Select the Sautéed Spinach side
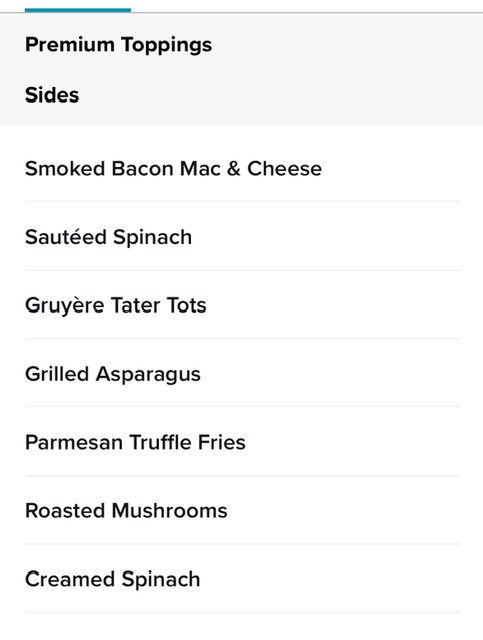Viewport: 483px width, 640px height. click(243, 237)
